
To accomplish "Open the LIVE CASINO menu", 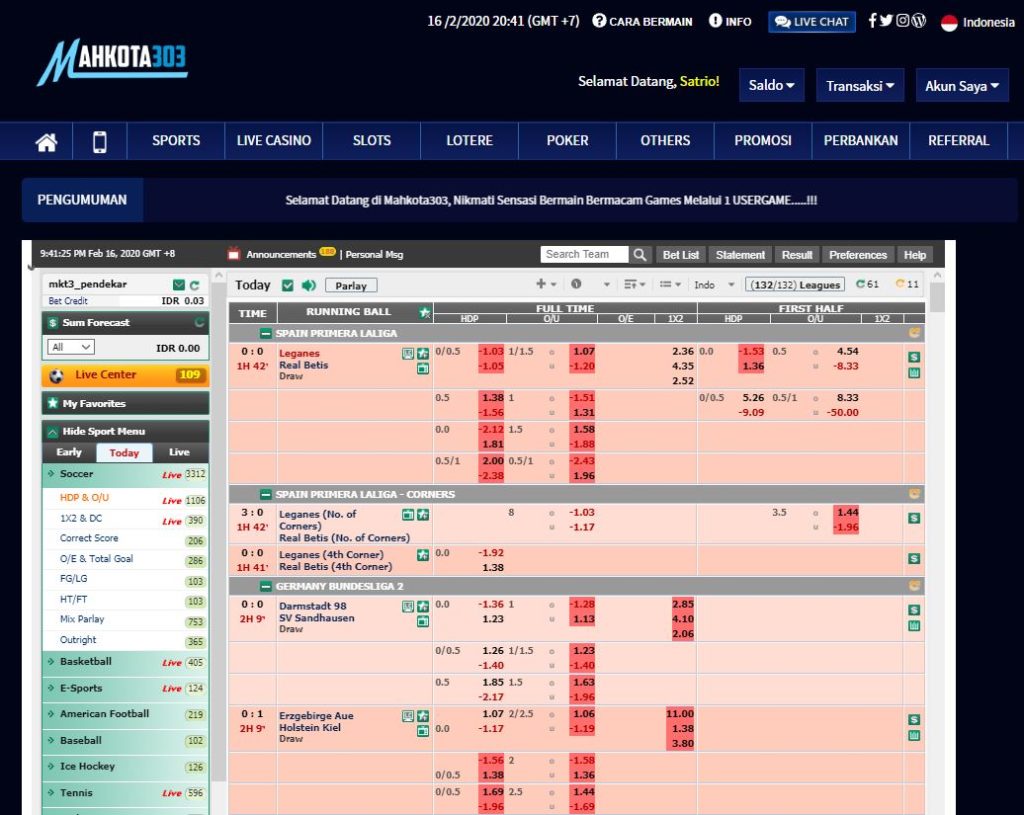I will (274, 141).
